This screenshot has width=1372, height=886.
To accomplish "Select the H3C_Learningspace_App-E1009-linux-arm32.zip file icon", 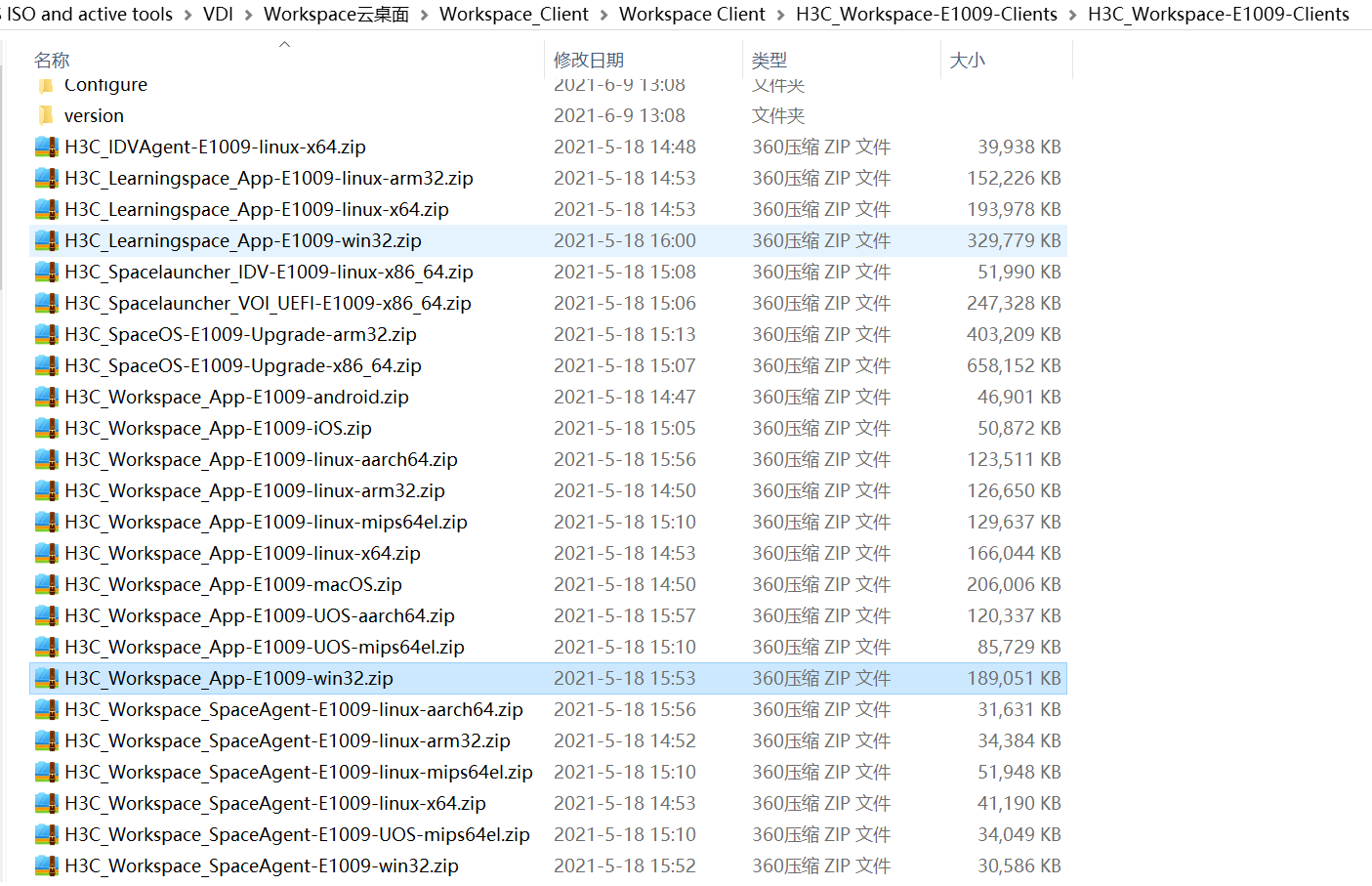I will click(x=46, y=178).
